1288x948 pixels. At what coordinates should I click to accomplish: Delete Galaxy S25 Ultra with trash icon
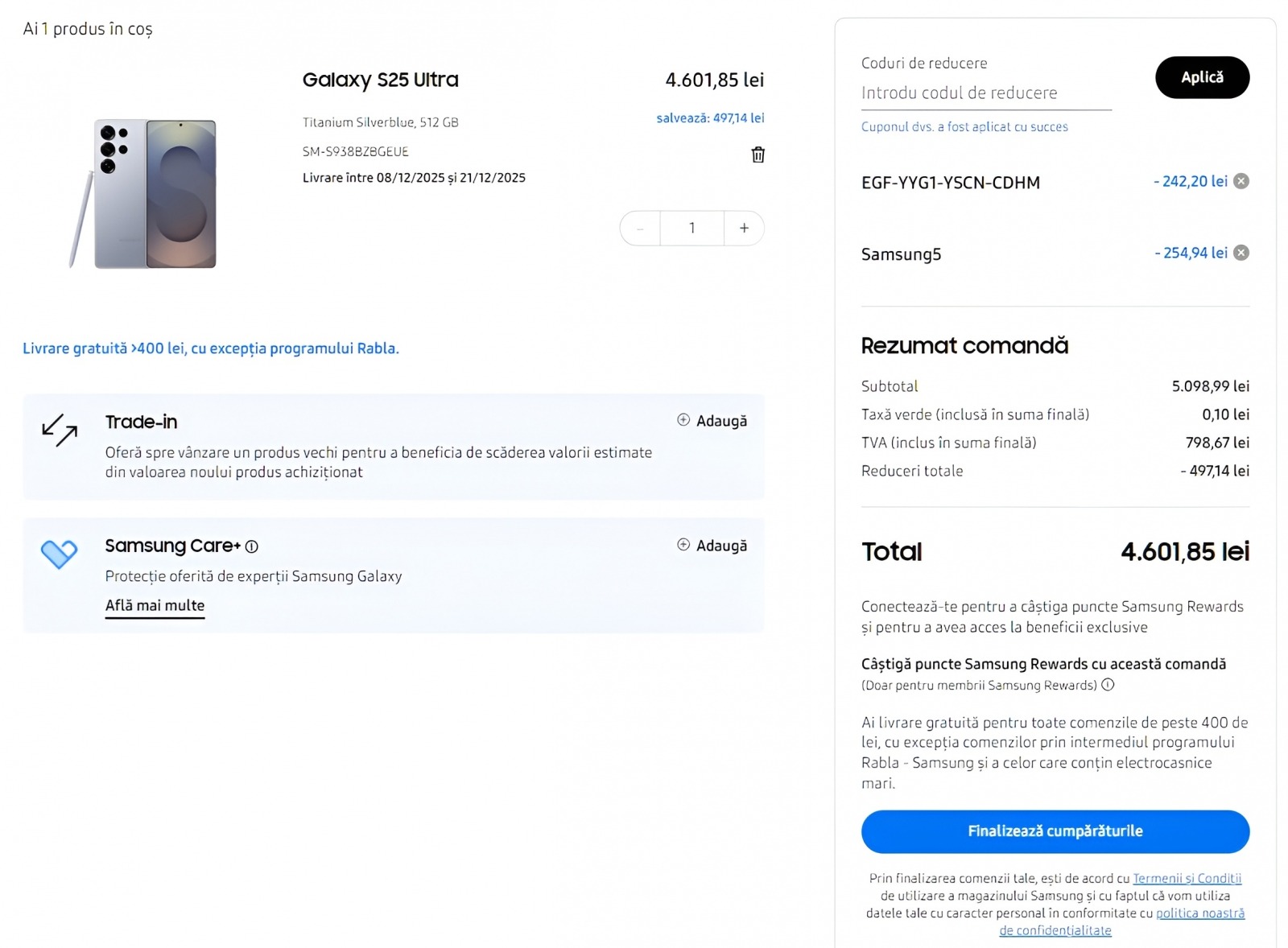(758, 155)
